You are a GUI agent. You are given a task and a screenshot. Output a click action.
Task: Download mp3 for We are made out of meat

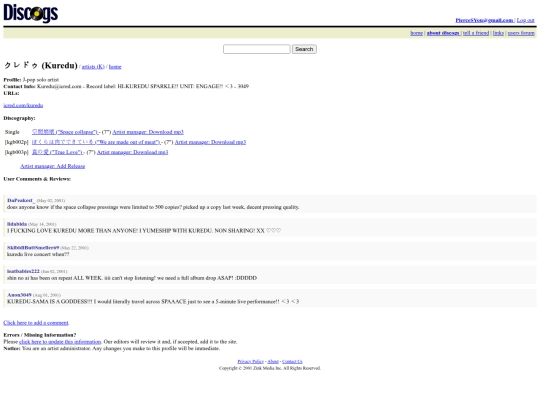point(210,142)
